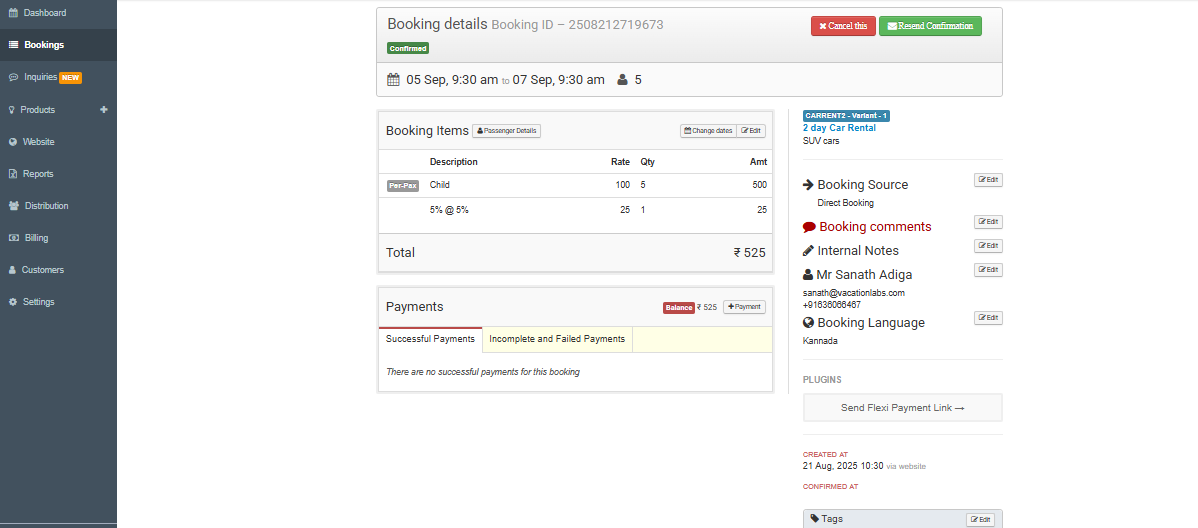Open the 2 day Car Rental link

point(839,128)
